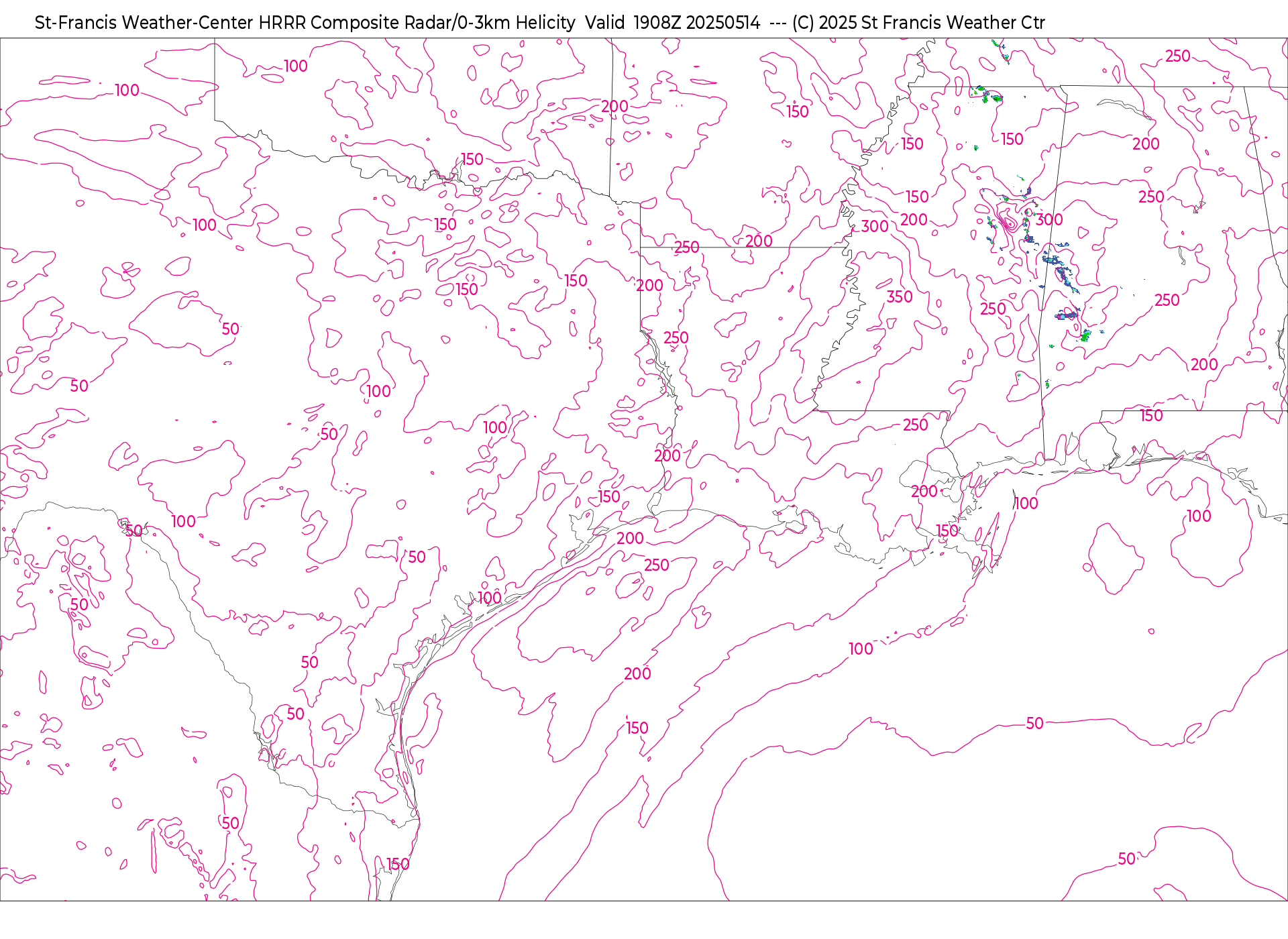This screenshot has height=939, width=1288.
Task: Click the "350" helicity contour label
Action: click(900, 296)
